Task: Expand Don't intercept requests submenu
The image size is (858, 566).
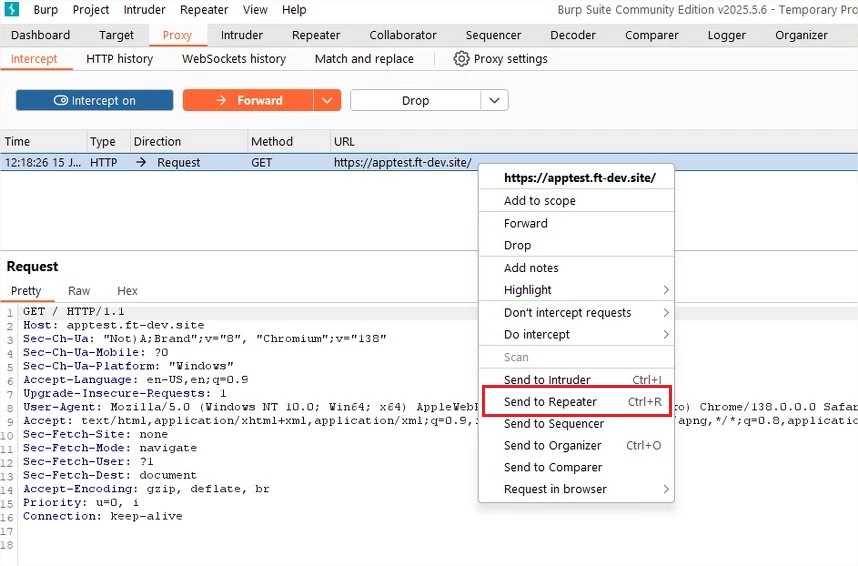Action: [576, 312]
